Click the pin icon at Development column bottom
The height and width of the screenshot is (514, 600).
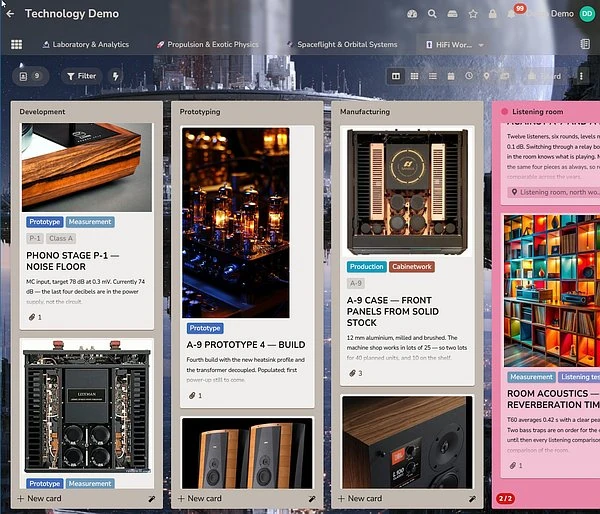click(x=152, y=499)
